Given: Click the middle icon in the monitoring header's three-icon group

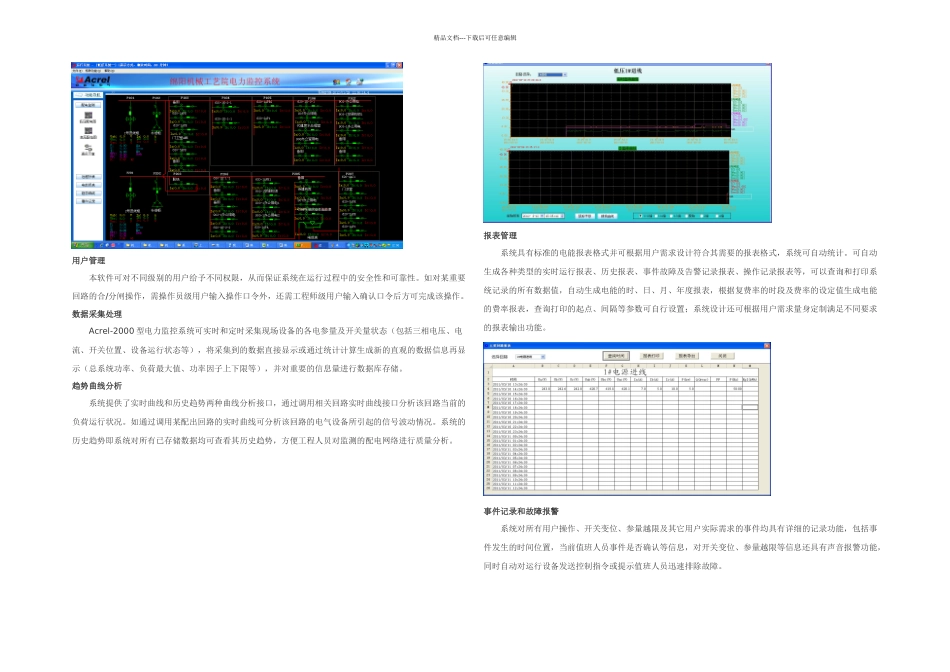Looking at the screenshot, I should tap(348, 82).
